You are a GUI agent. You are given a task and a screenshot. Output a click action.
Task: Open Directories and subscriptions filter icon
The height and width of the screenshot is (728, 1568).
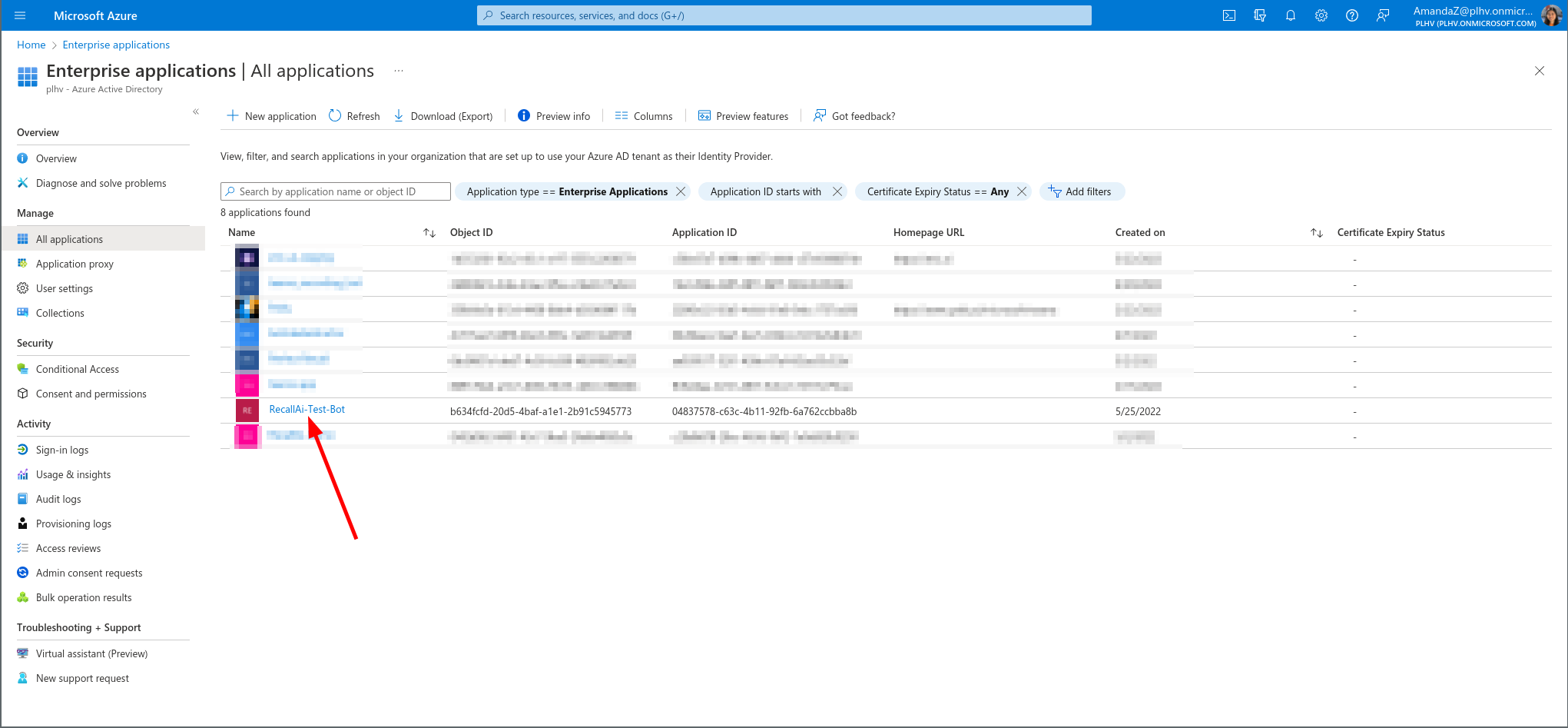[1260, 15]
